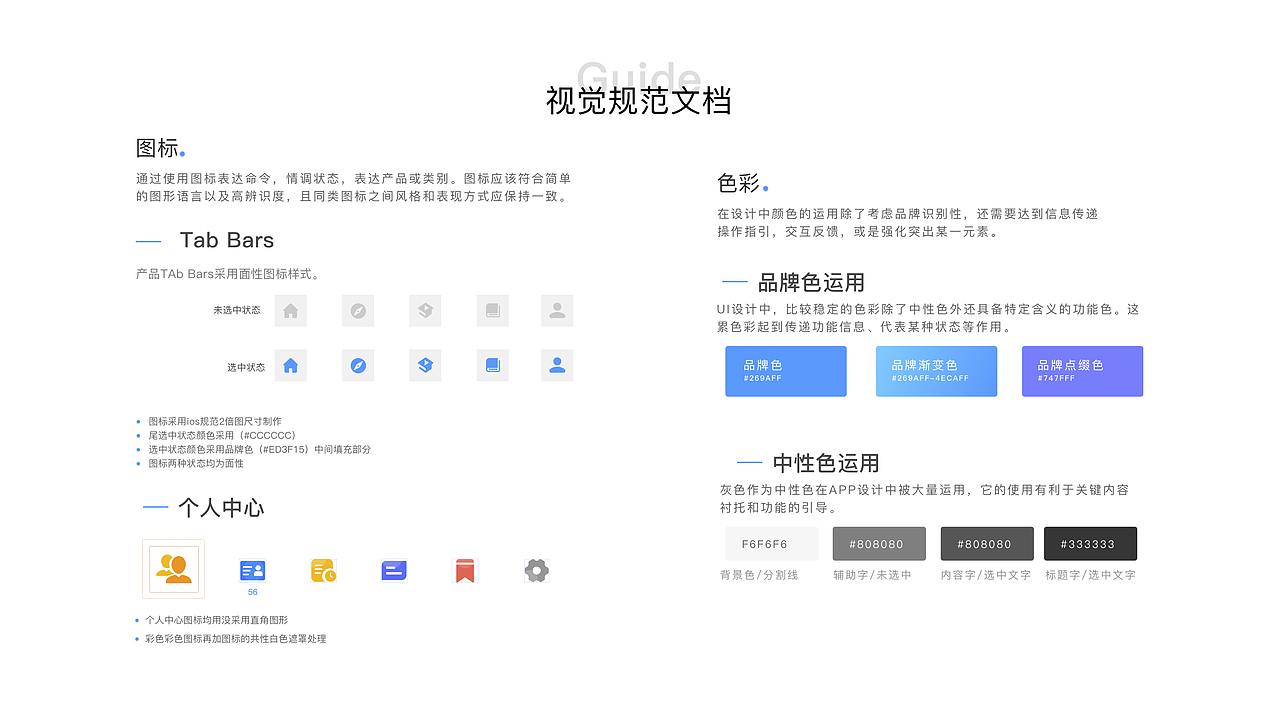Click the Tab Bars section heading
This screenshot has width=1280, height=720.
pos(227,240)
